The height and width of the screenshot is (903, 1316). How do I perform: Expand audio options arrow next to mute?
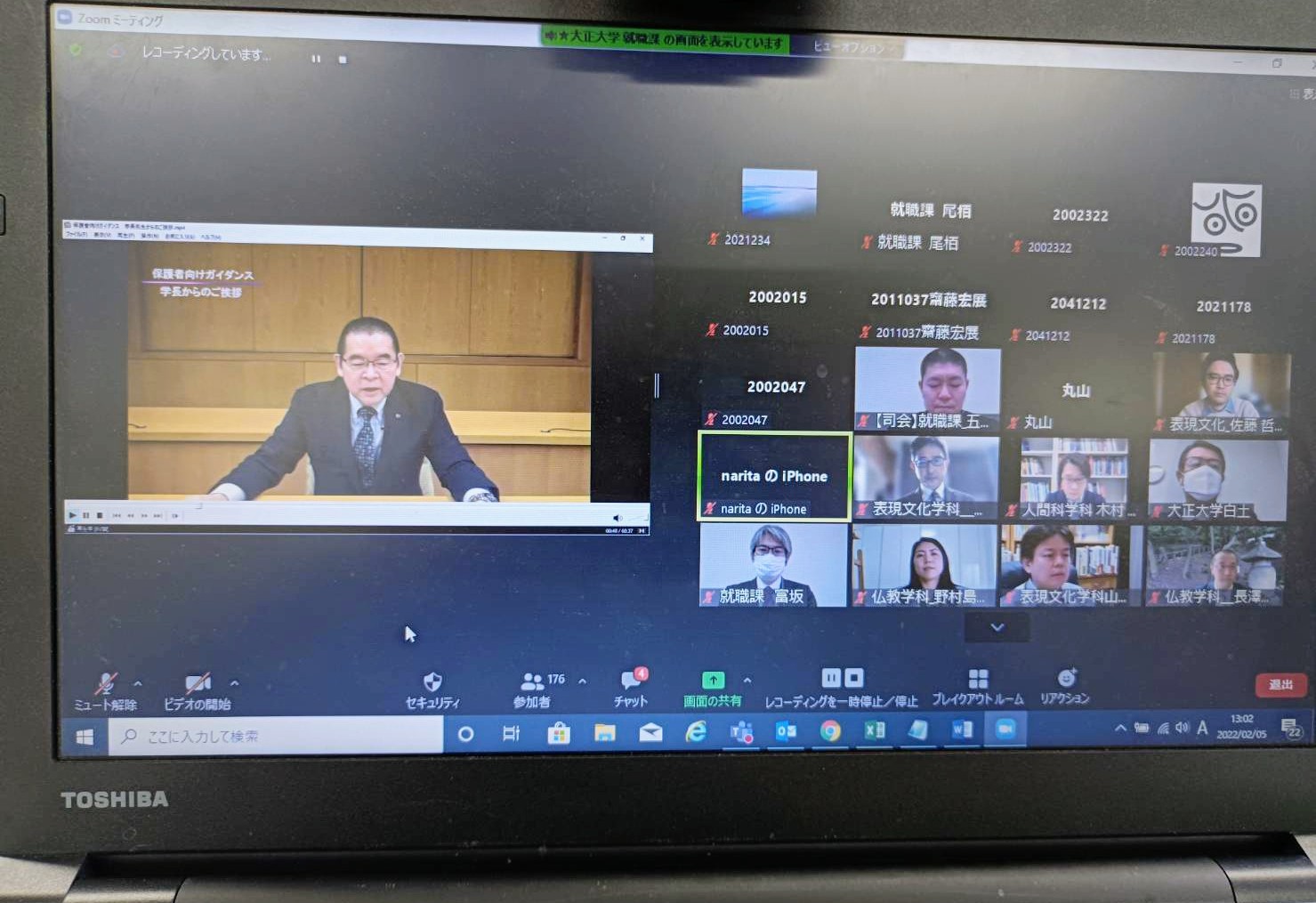(138, 683)
